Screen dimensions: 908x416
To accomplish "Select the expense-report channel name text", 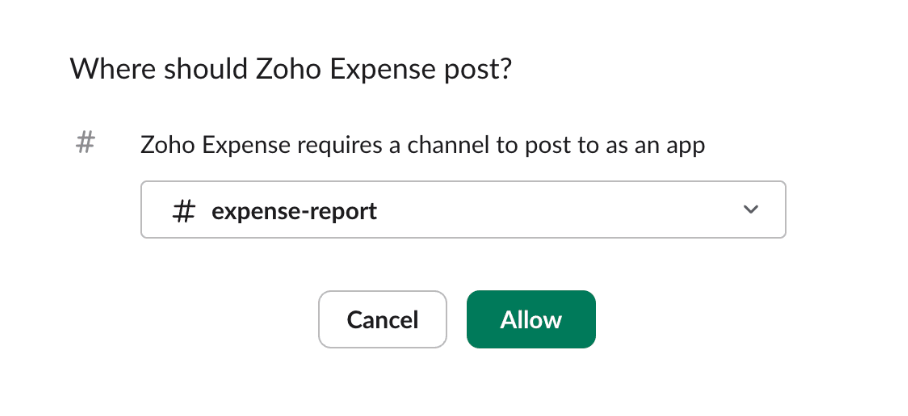I will coord(294,211).
